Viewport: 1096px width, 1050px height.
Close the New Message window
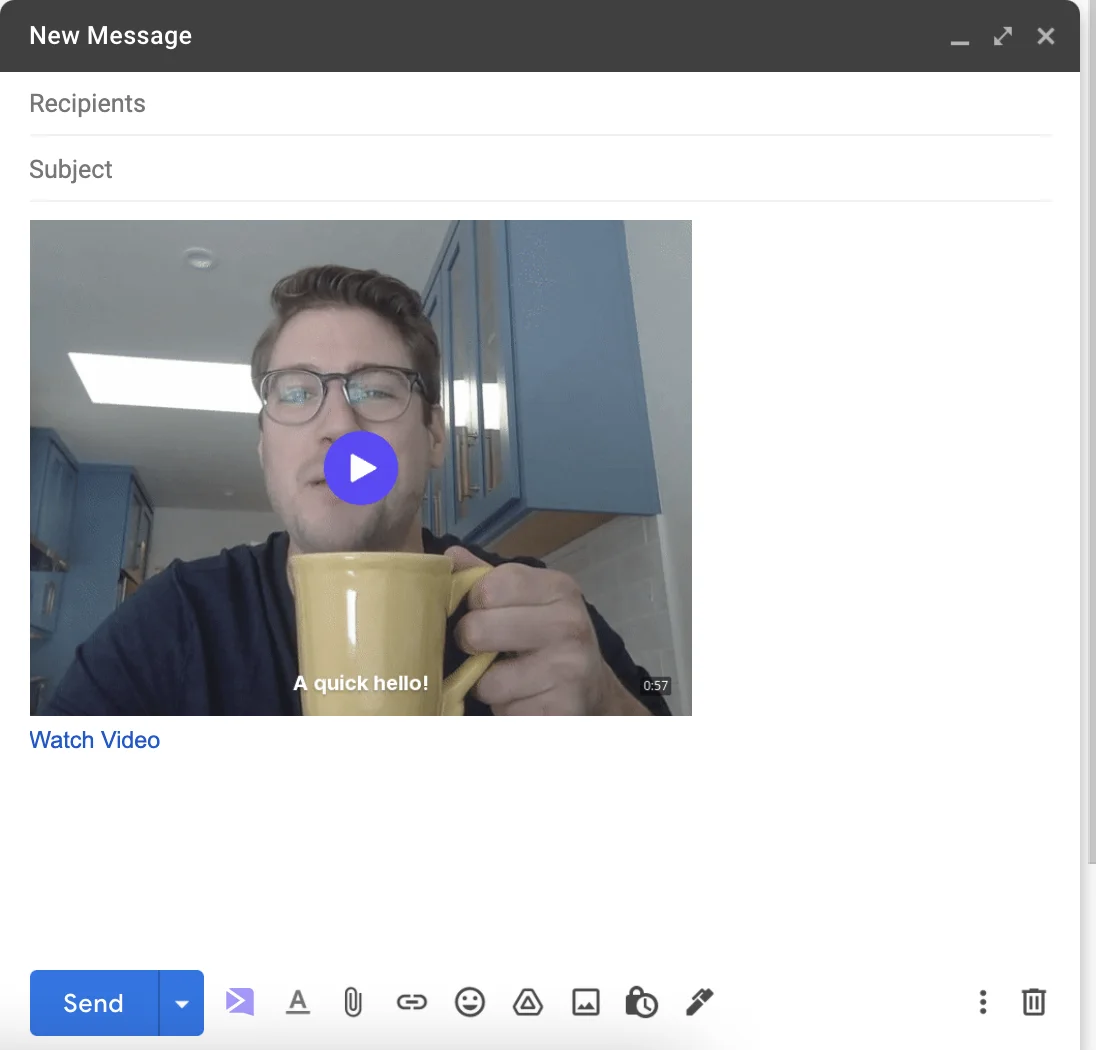pos(1046,36)
